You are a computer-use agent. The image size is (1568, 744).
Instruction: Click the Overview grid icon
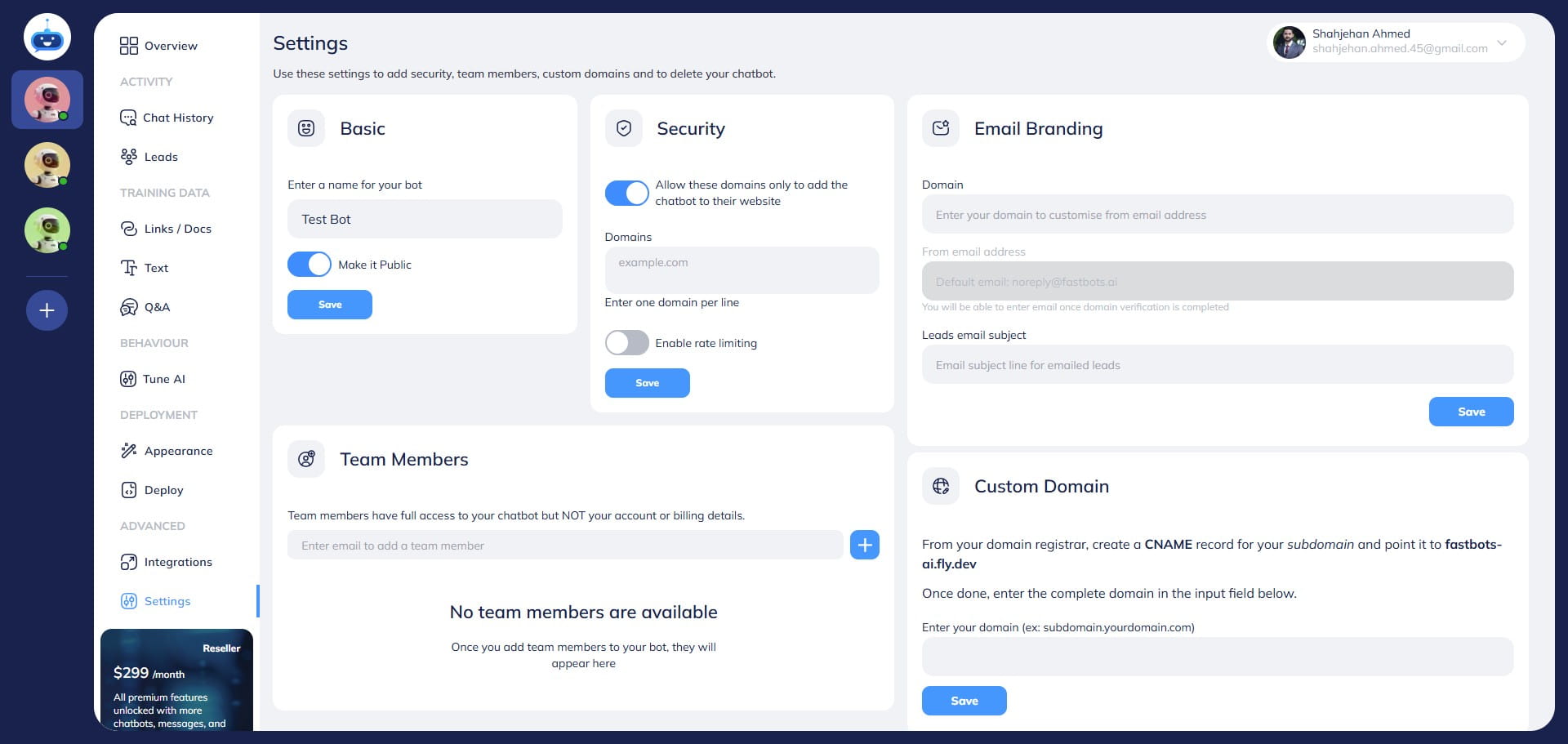[129, 46]
